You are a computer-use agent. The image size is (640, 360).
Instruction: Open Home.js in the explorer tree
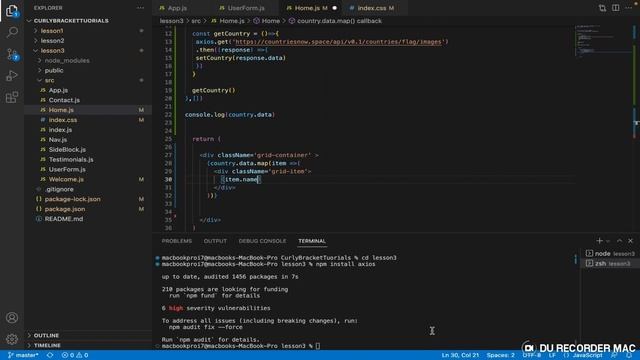coord(88,110)
